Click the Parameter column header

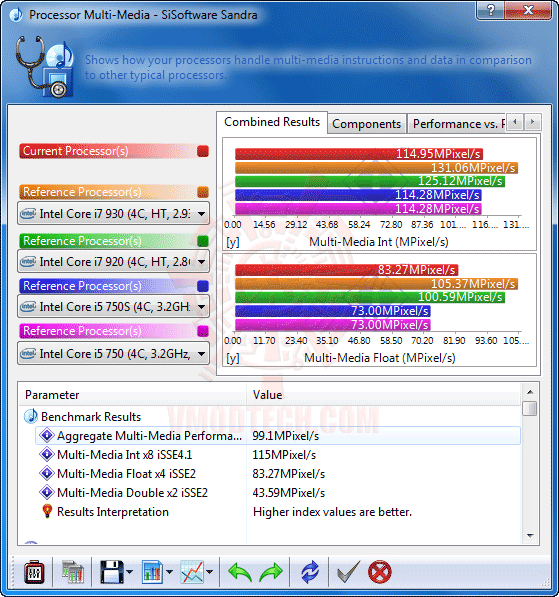[x=133, y=395]
